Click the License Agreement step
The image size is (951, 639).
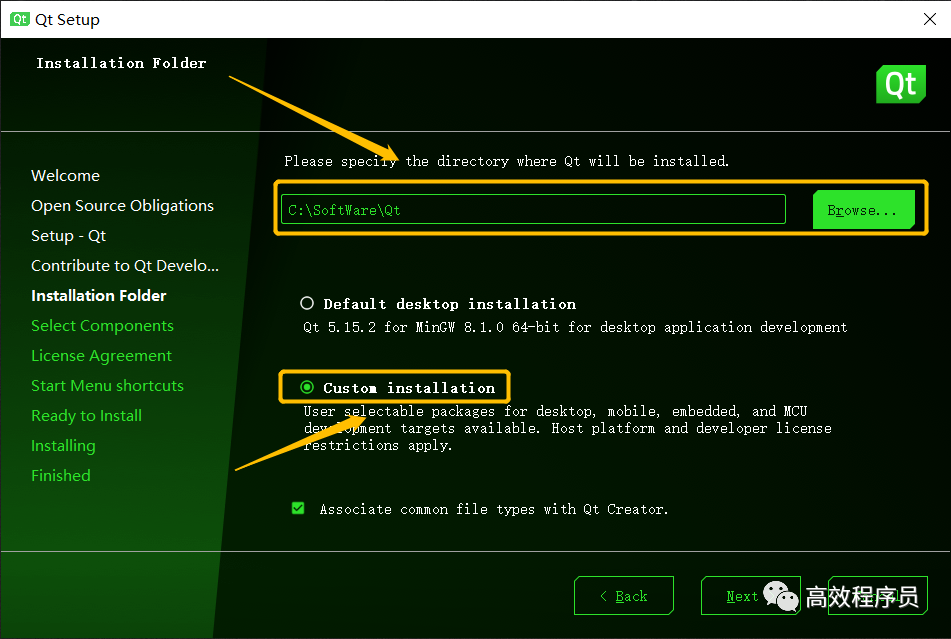tap(101, 356)
